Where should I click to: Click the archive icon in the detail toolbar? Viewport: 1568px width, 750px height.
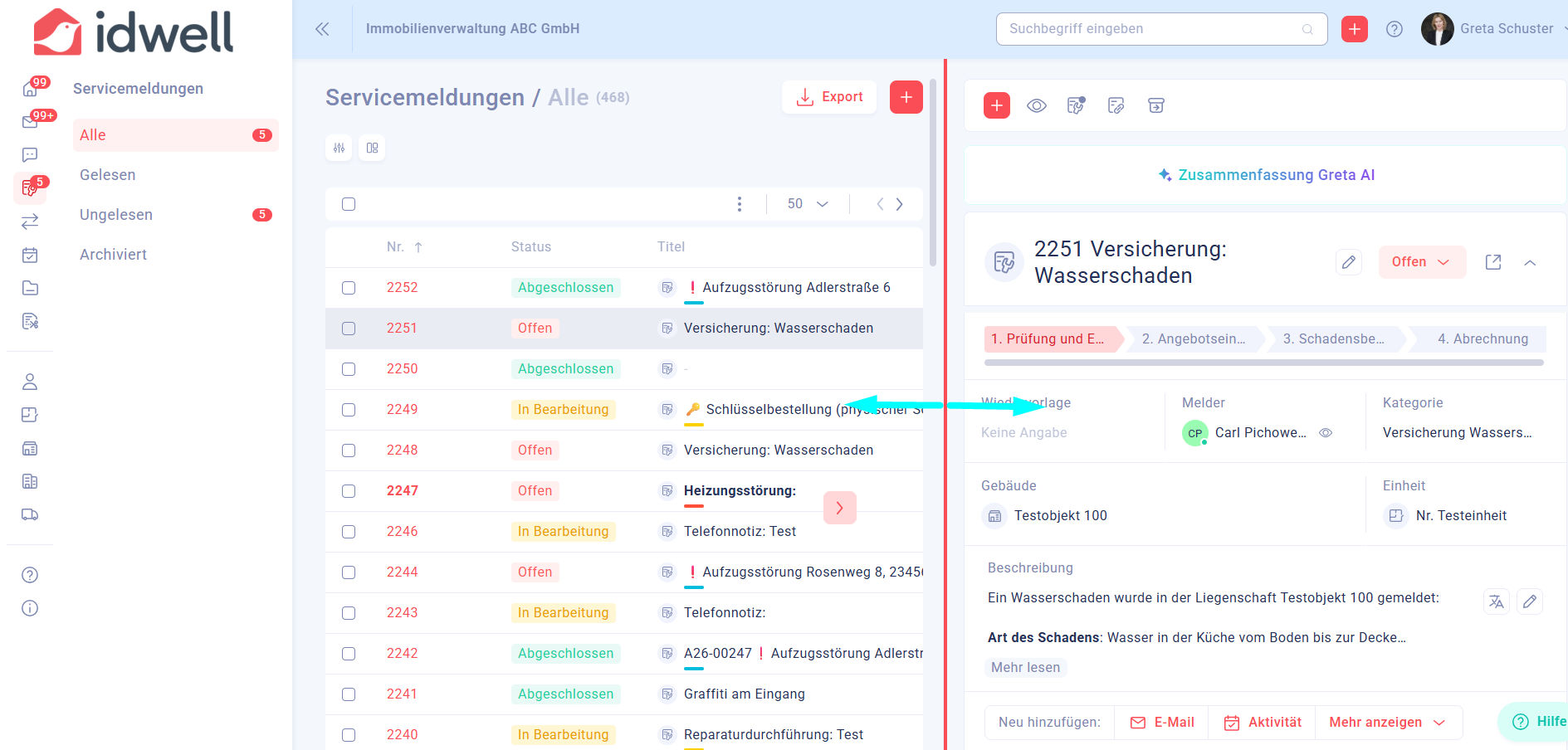pyautogui.click(x=1156, y=105)
